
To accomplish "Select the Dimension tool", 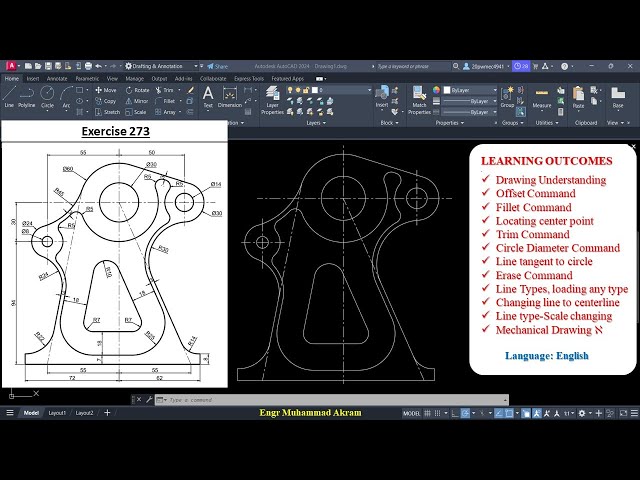I will click(x=230, y=97).
